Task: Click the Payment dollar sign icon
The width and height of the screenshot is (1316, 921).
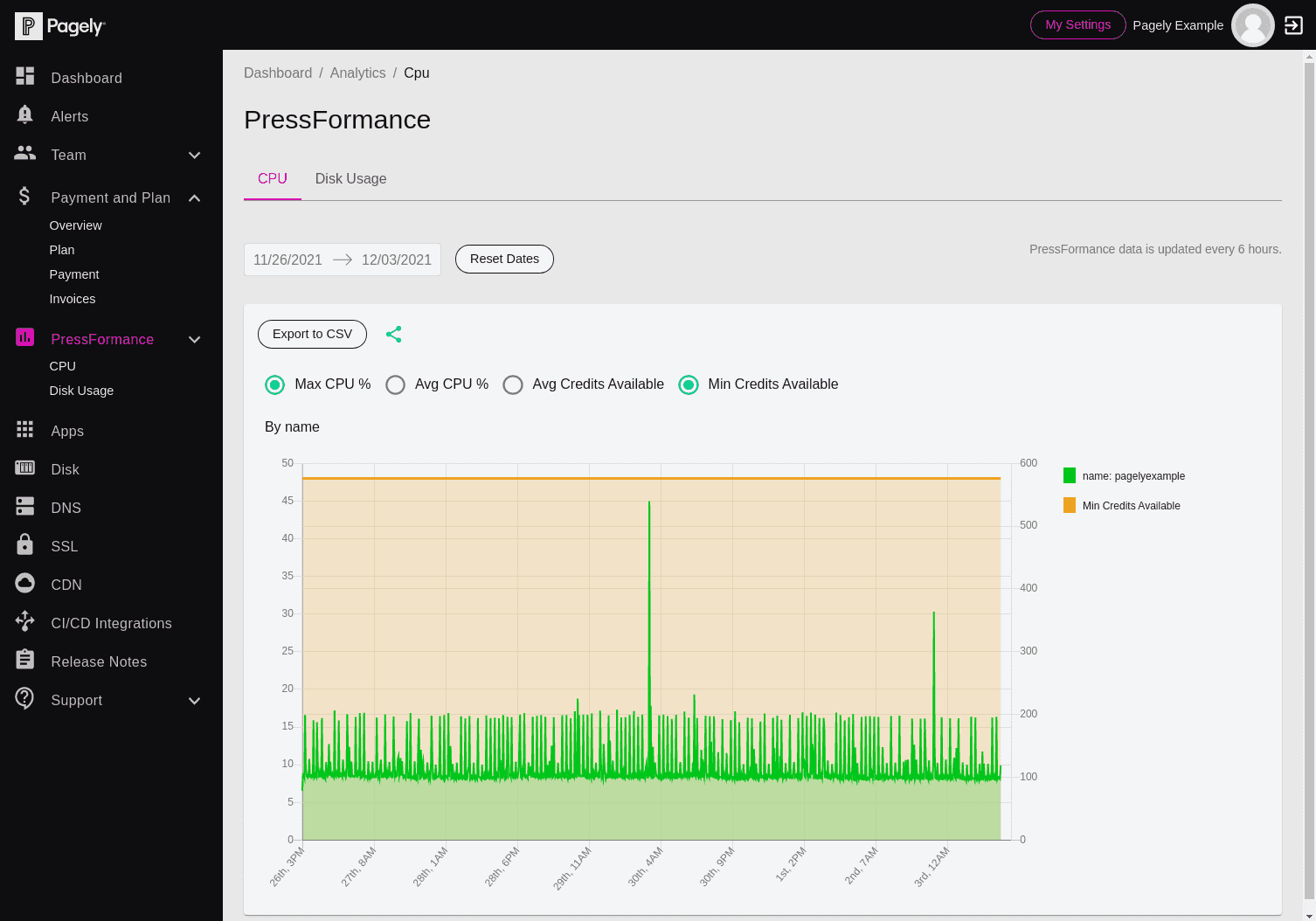Action: 25,197
